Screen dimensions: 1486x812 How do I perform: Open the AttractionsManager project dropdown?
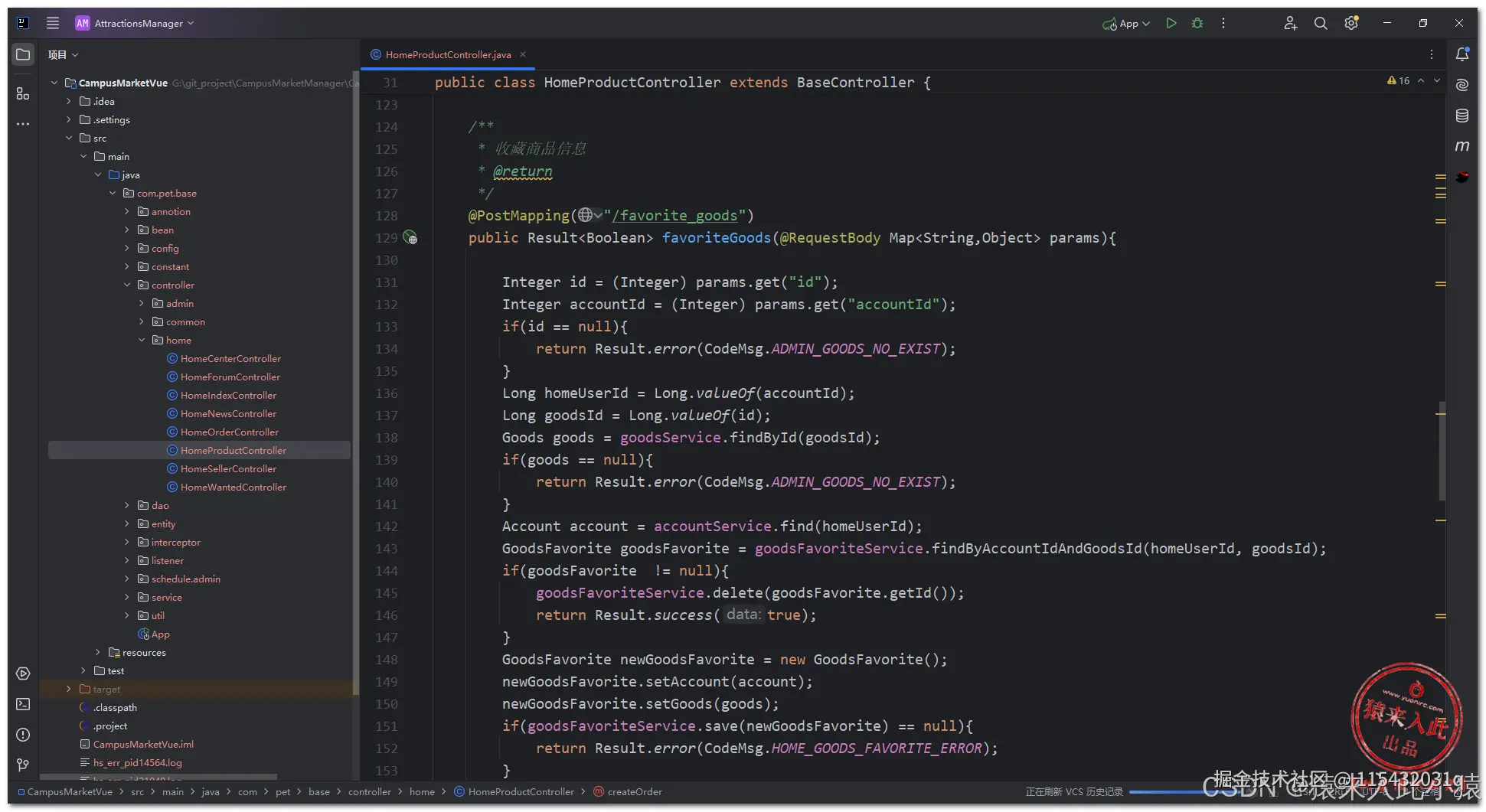pyautogui.click(x=135, y=23)
